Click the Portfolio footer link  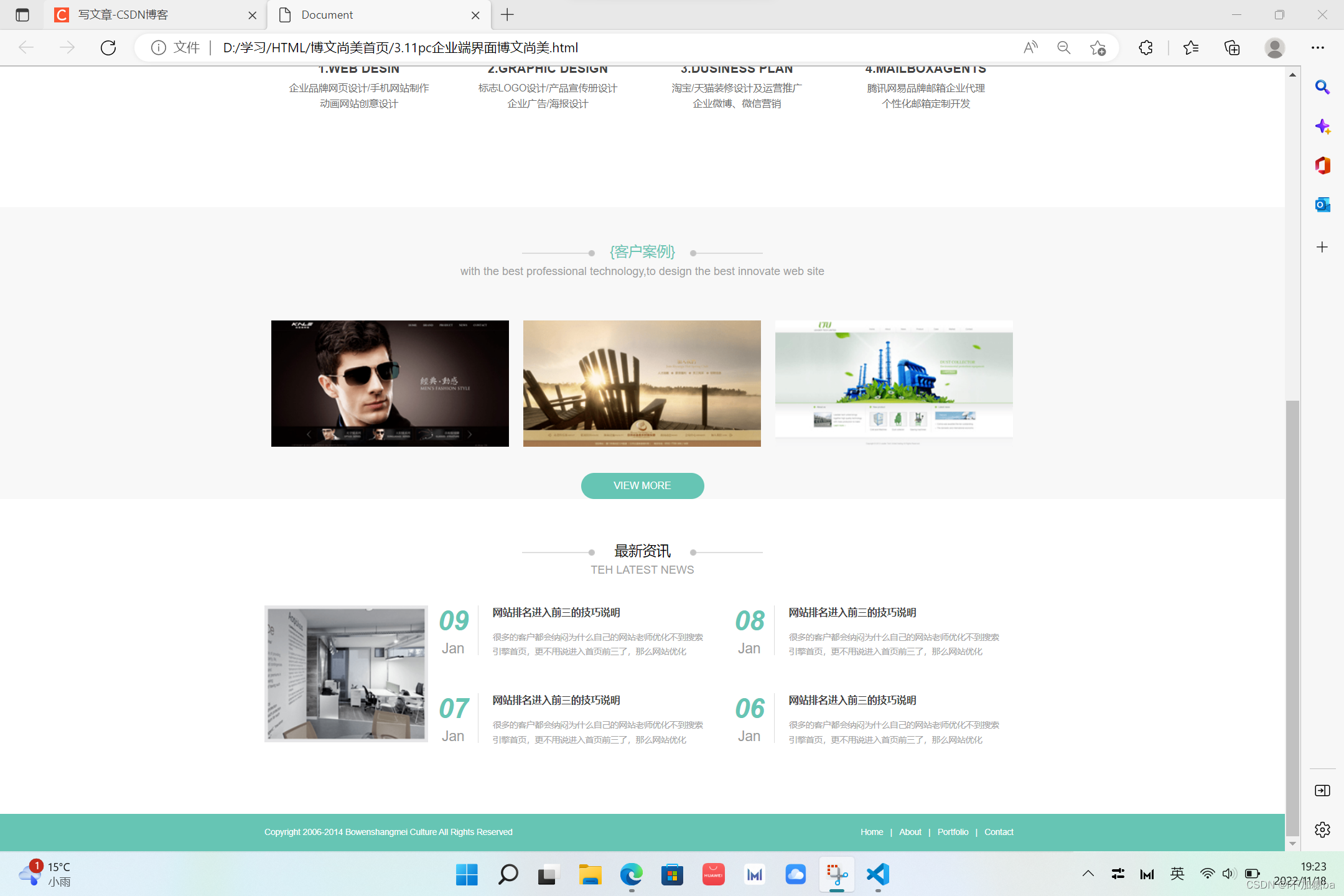(x=951, y=832)
